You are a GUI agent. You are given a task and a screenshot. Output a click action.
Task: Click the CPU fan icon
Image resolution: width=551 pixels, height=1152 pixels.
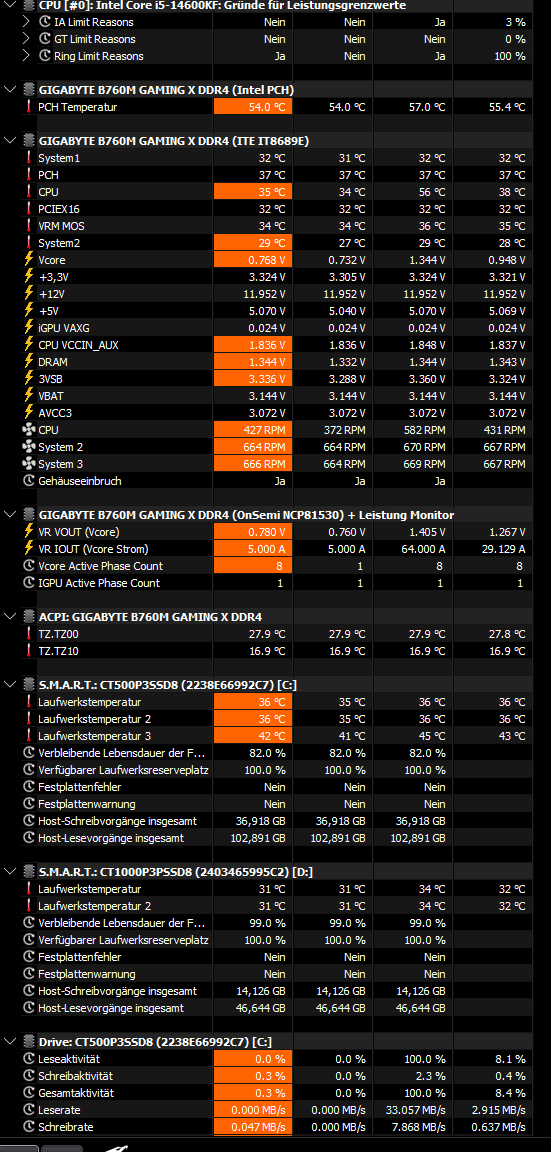click(29, 430)
